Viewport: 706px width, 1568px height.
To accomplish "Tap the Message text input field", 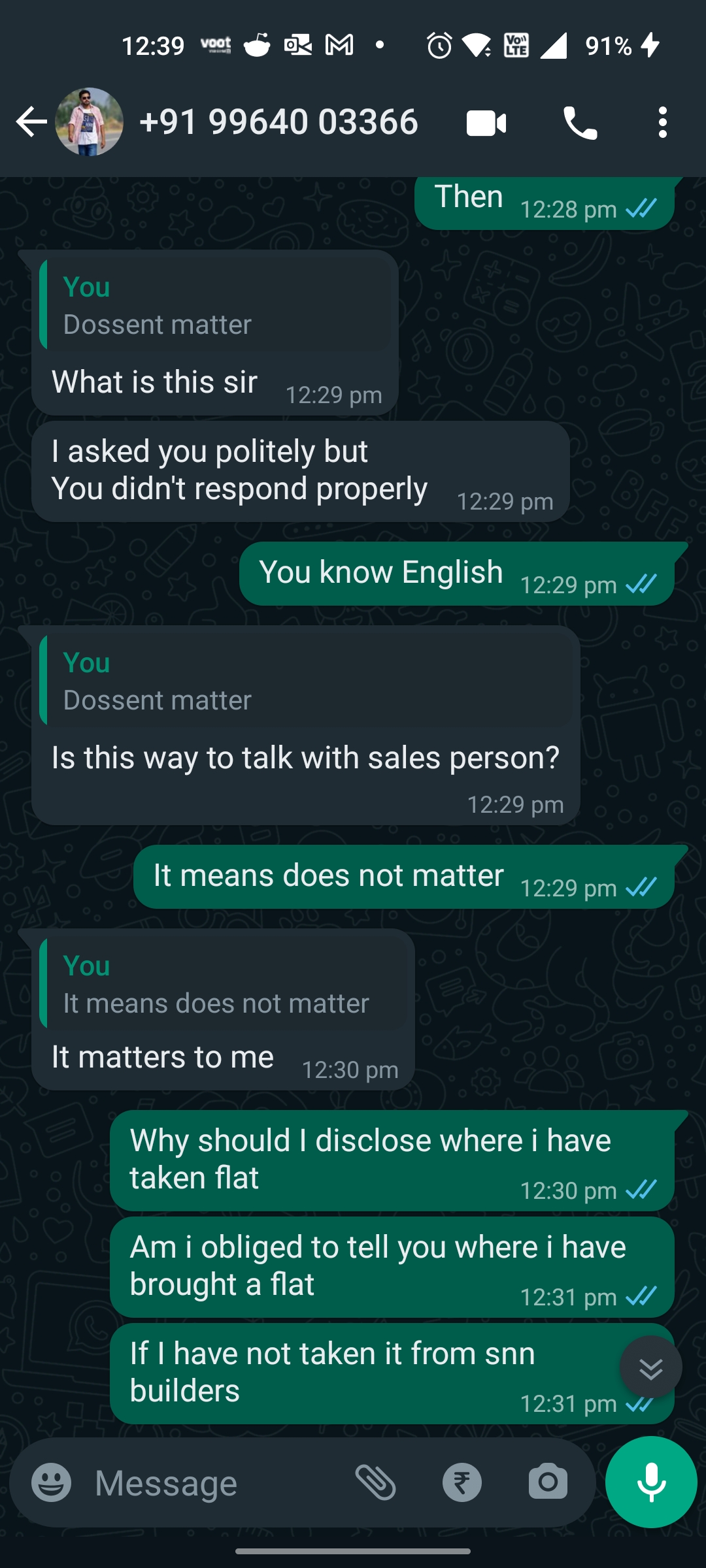I will pyautogui.click(x=209, y=1483).
